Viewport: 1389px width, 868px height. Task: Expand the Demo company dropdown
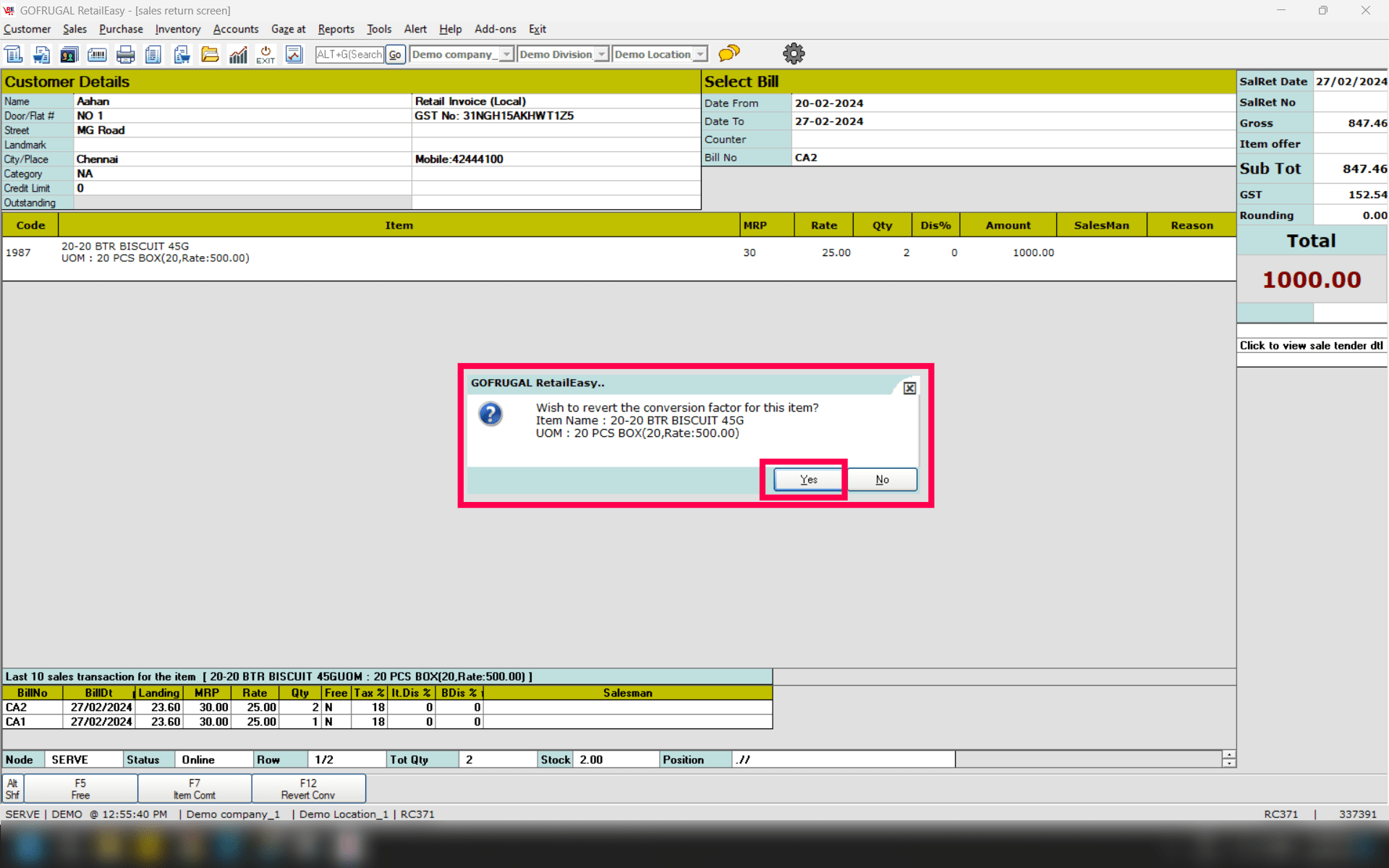[506, 54]
